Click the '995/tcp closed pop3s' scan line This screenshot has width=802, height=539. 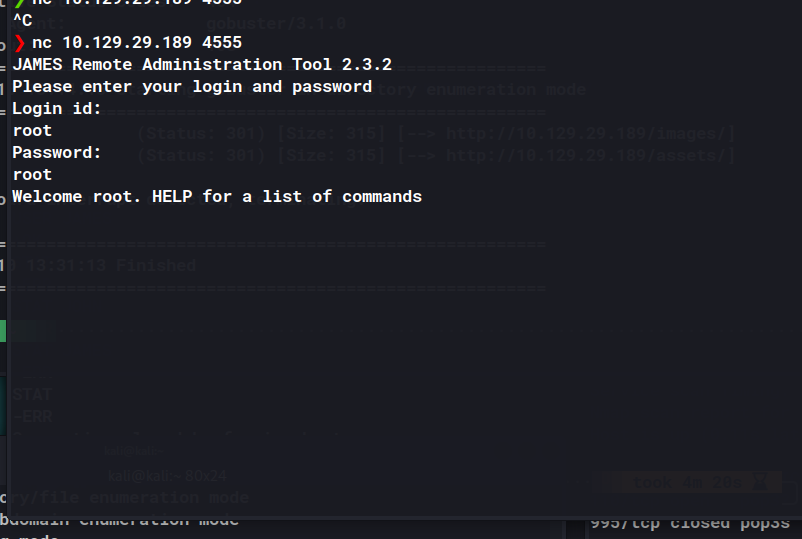[690, 522]
